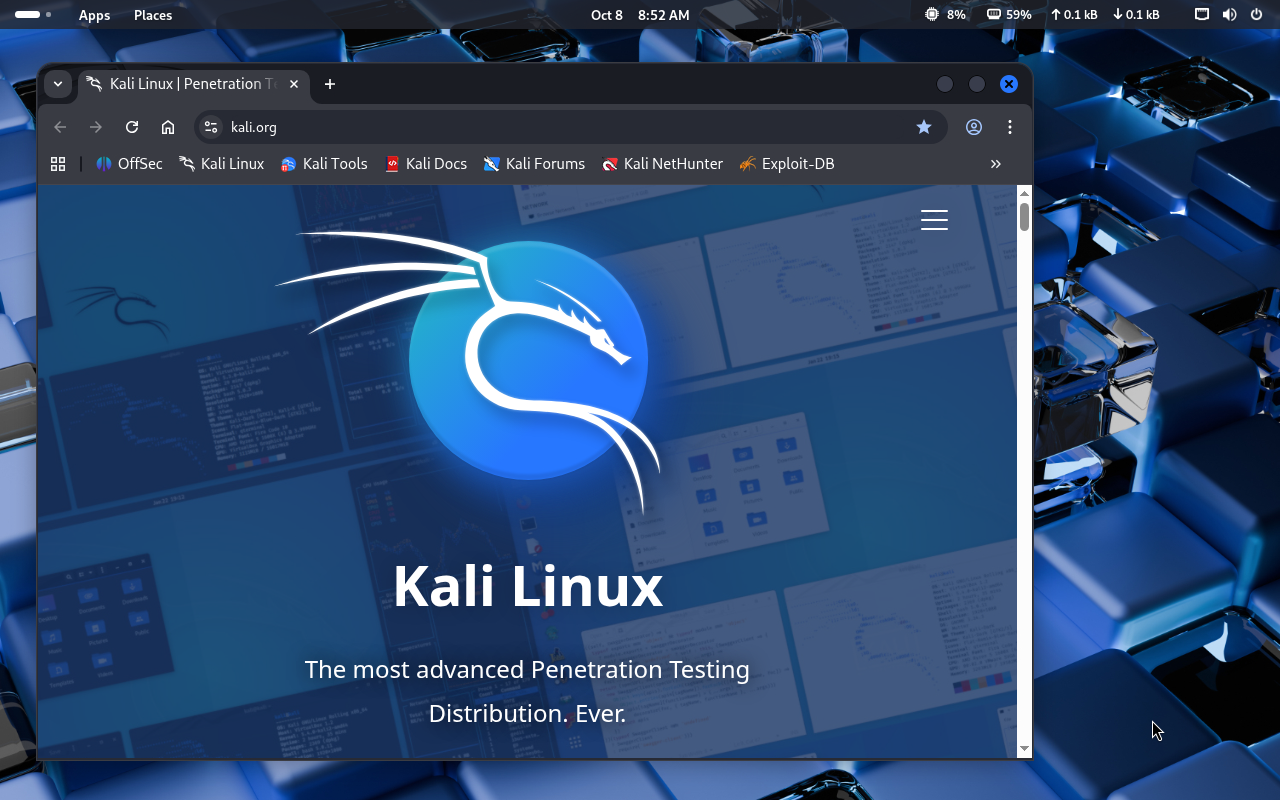
Task: Show more bookmarks with the chevron
Action: tap(995, 164)
